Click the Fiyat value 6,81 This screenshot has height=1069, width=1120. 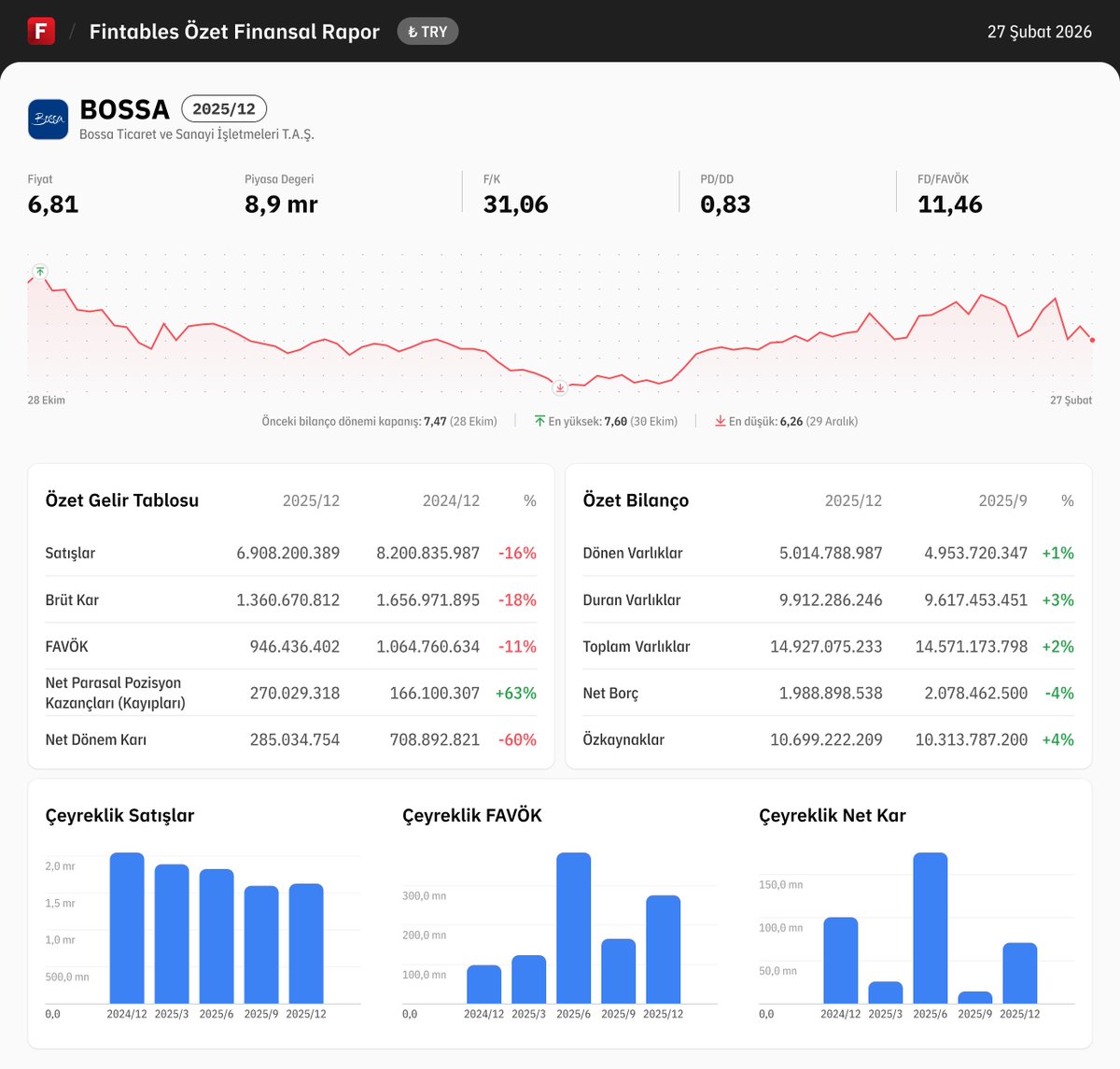[53, 204]
